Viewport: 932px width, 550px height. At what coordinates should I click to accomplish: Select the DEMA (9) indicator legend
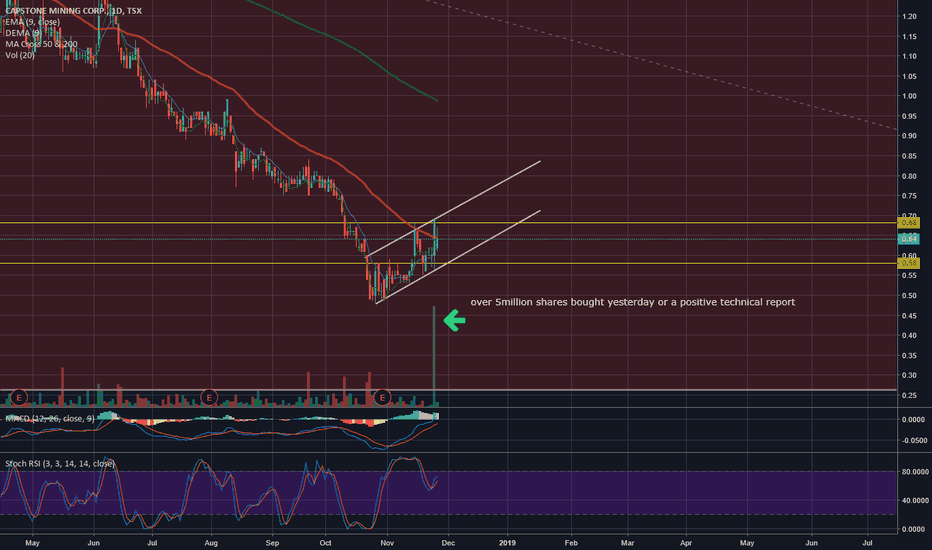pos(23,33)
